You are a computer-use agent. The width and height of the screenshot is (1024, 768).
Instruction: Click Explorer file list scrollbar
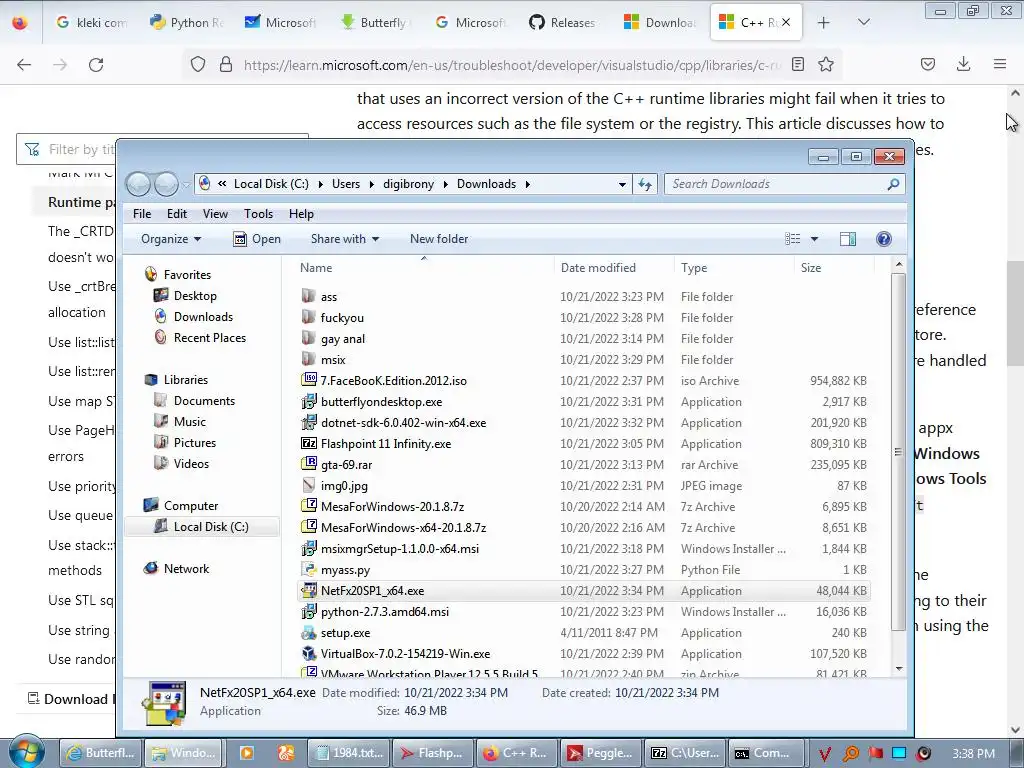(x=899, y=453)
